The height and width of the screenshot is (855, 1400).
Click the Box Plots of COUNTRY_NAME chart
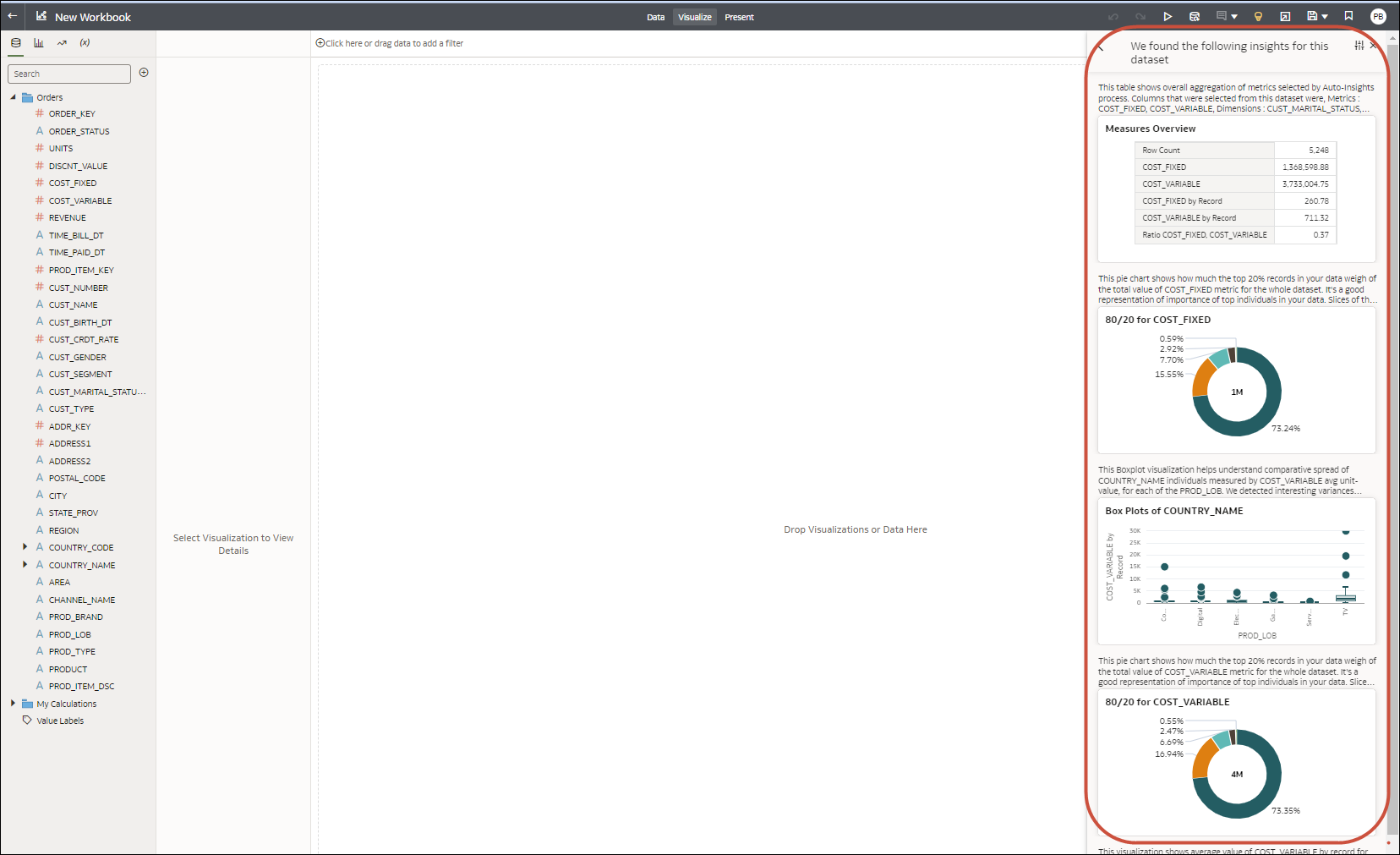pos(1237,572)
